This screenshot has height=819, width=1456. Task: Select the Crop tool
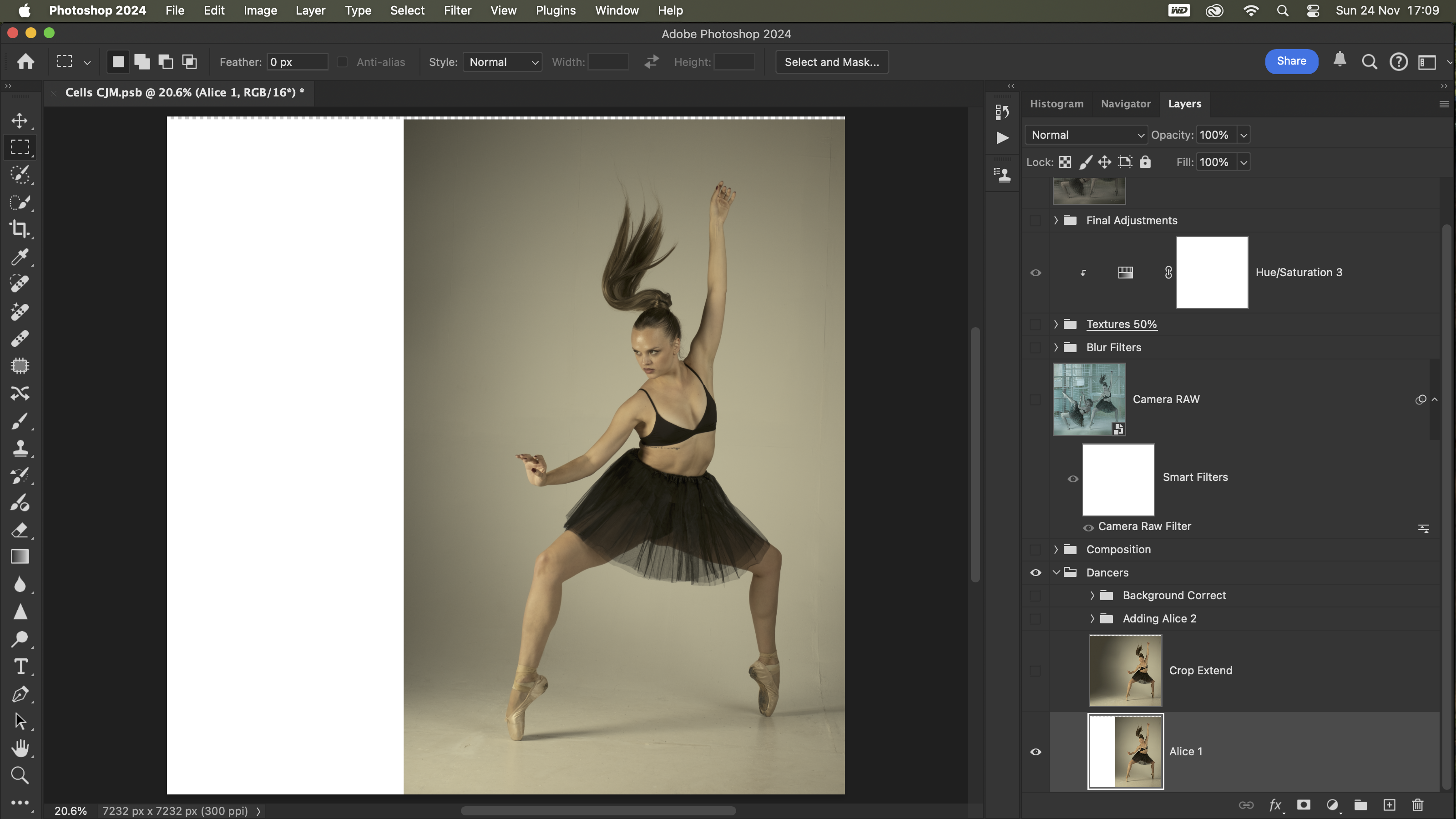pyautogui.click(x=20, y=229)
